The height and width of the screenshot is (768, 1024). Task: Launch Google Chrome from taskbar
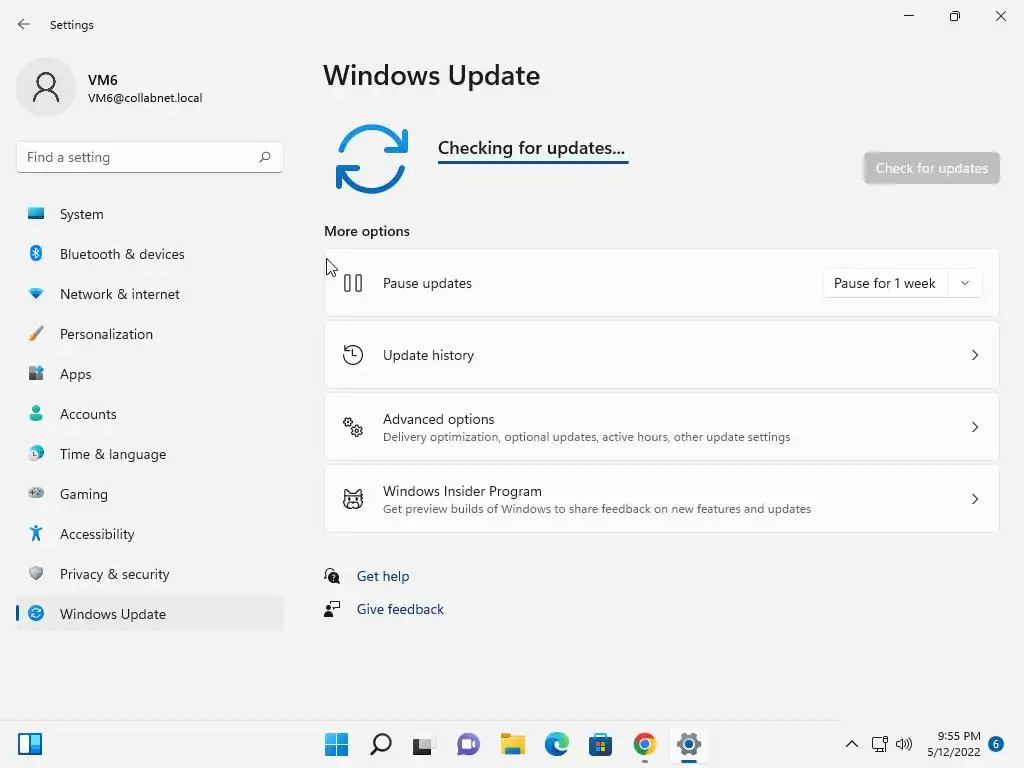[x=645, y=744]
